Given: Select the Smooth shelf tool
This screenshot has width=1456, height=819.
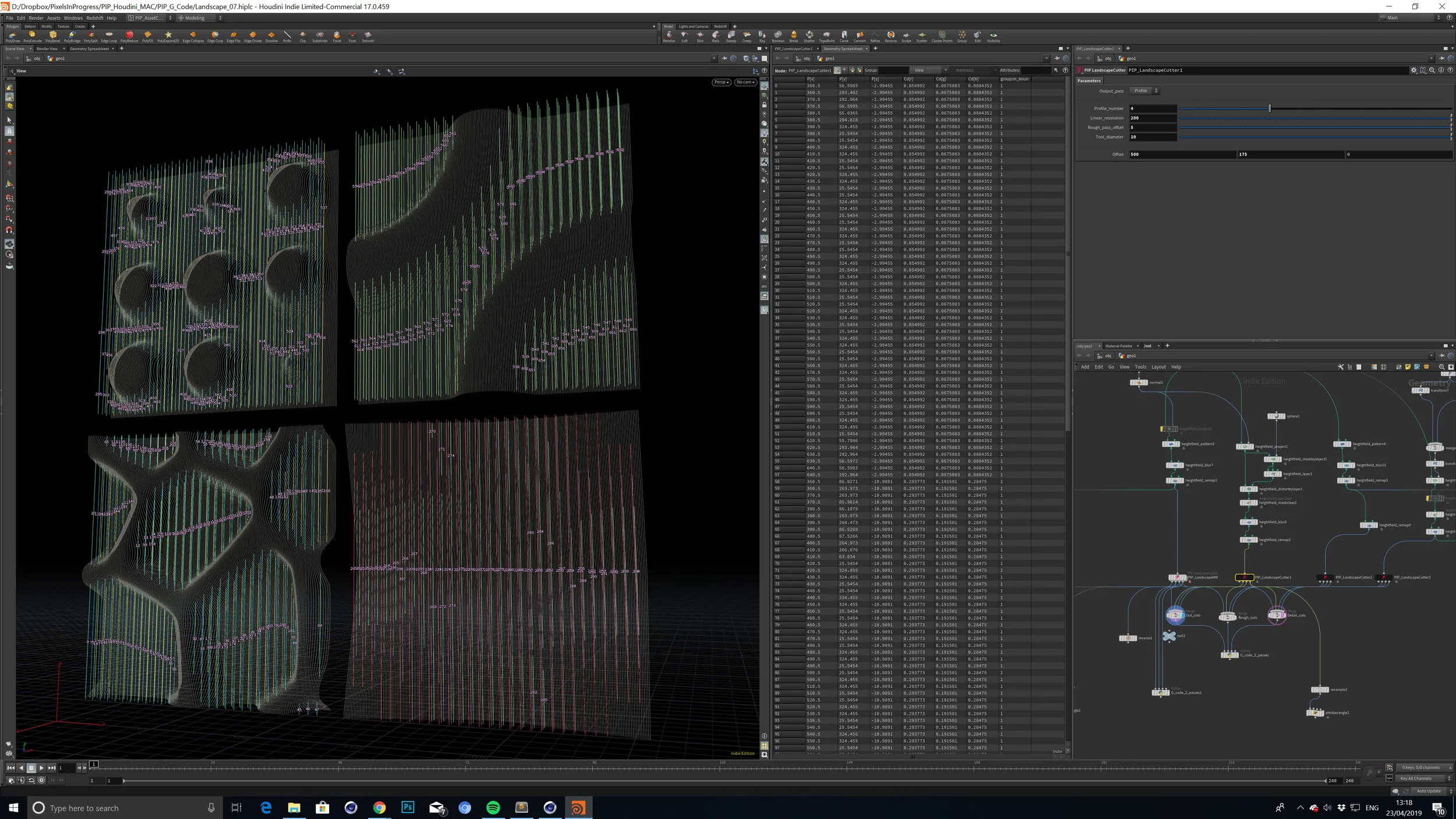Looking at the screenshot, I should (368, 37).
